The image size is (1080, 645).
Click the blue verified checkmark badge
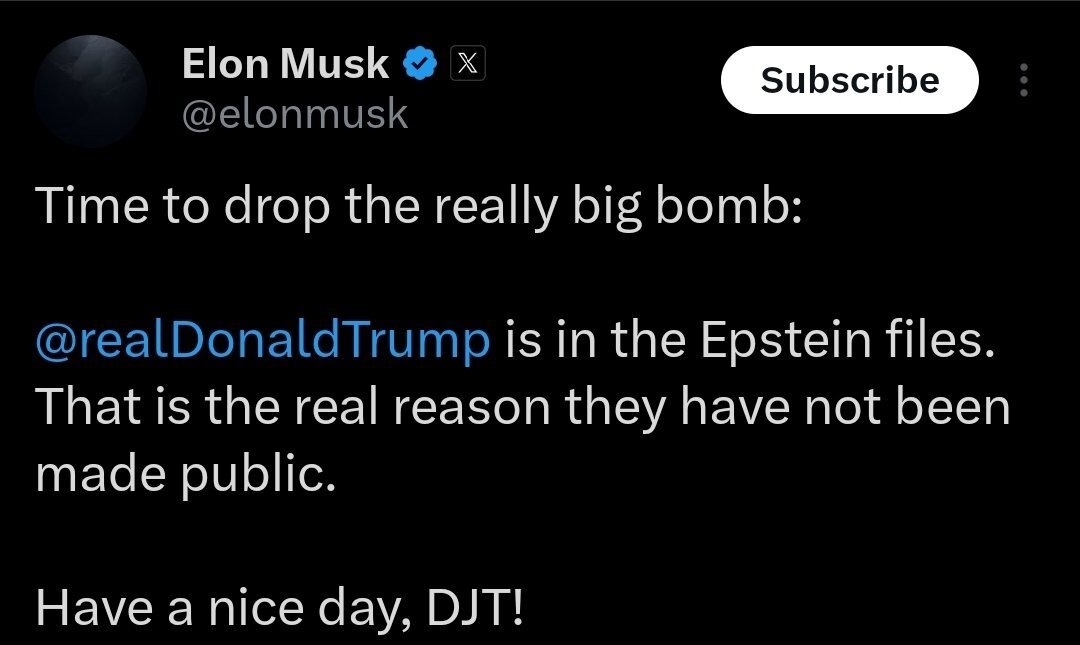click(420, 65)
